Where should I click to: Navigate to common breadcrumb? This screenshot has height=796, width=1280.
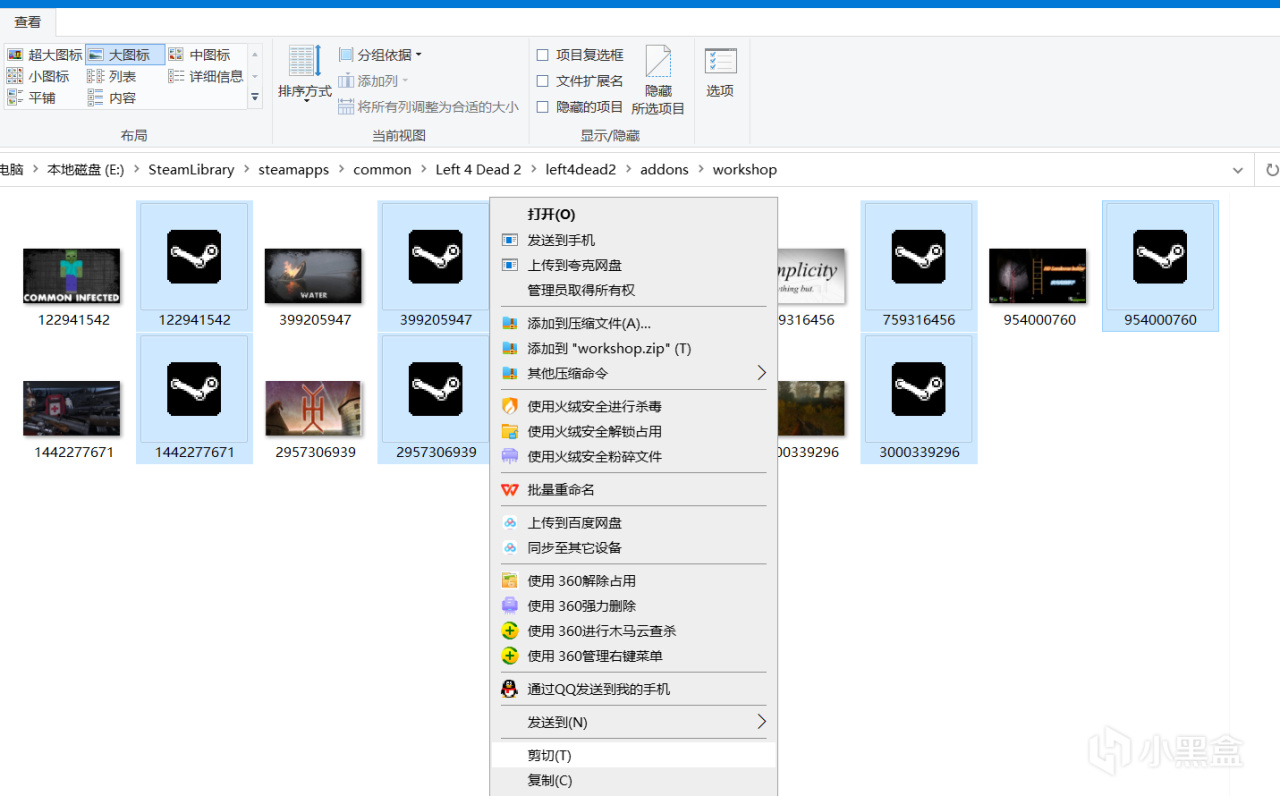coord(382,170)
